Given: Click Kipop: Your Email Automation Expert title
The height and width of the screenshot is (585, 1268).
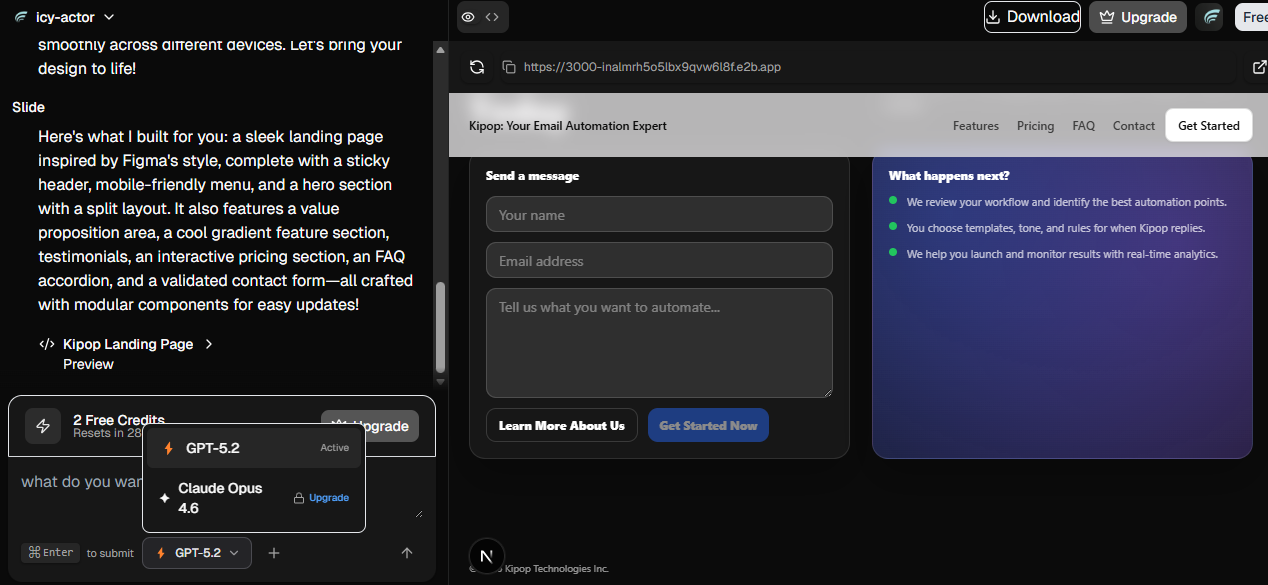Looking at the screenshot, I should pyautogui.click(x=568, y=126).
